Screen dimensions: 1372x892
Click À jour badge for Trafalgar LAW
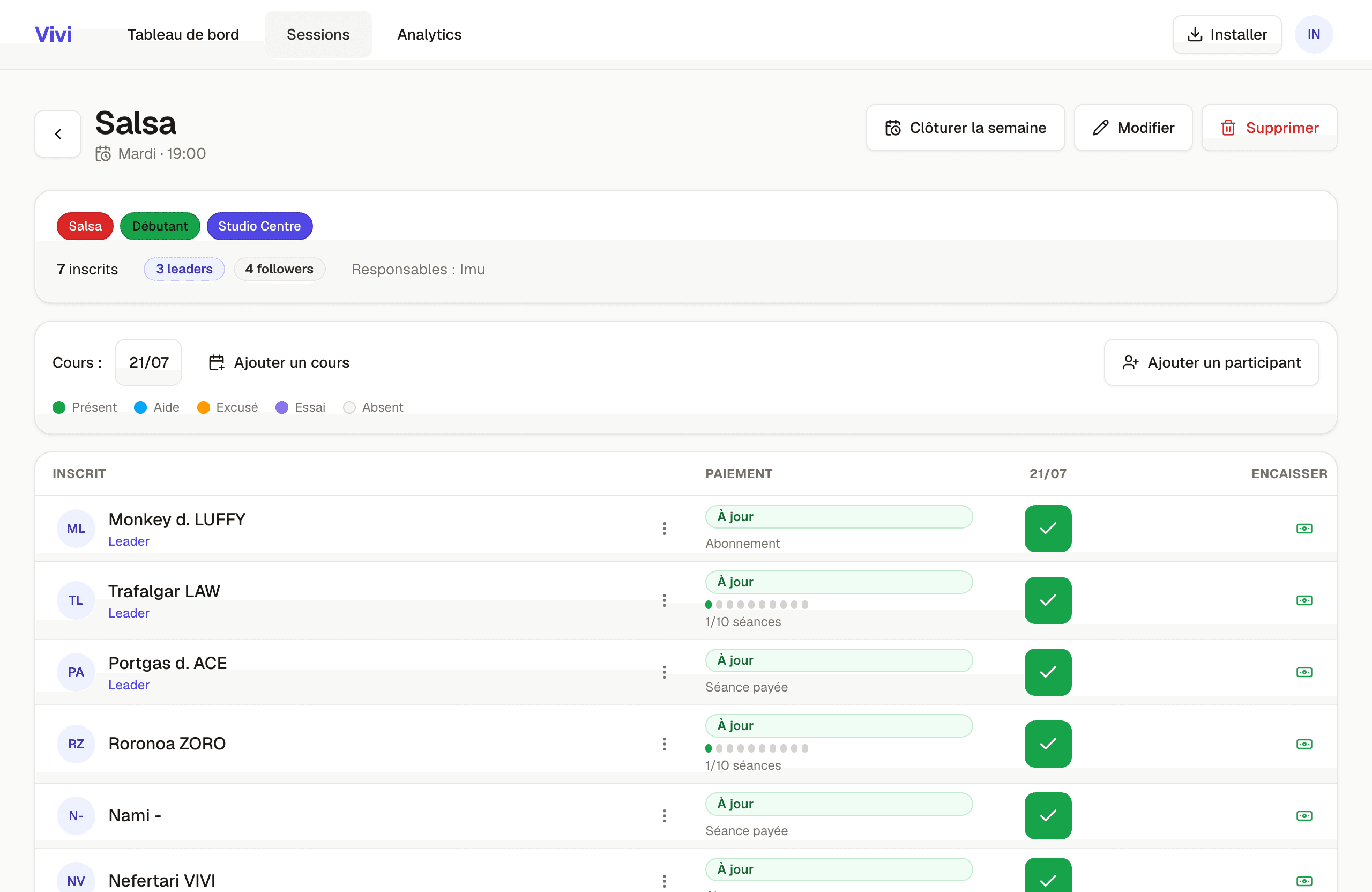click(x=839, y=582)
